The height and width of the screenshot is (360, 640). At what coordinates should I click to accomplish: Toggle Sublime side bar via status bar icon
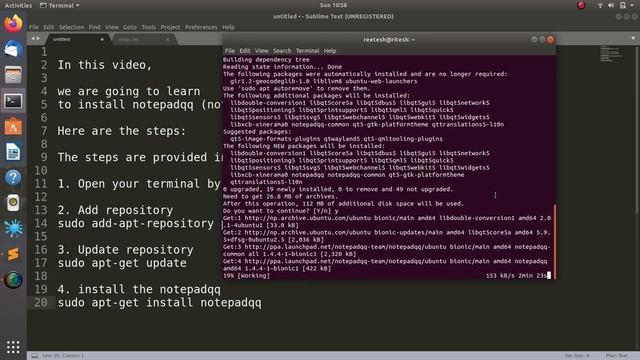pos(35,356)
